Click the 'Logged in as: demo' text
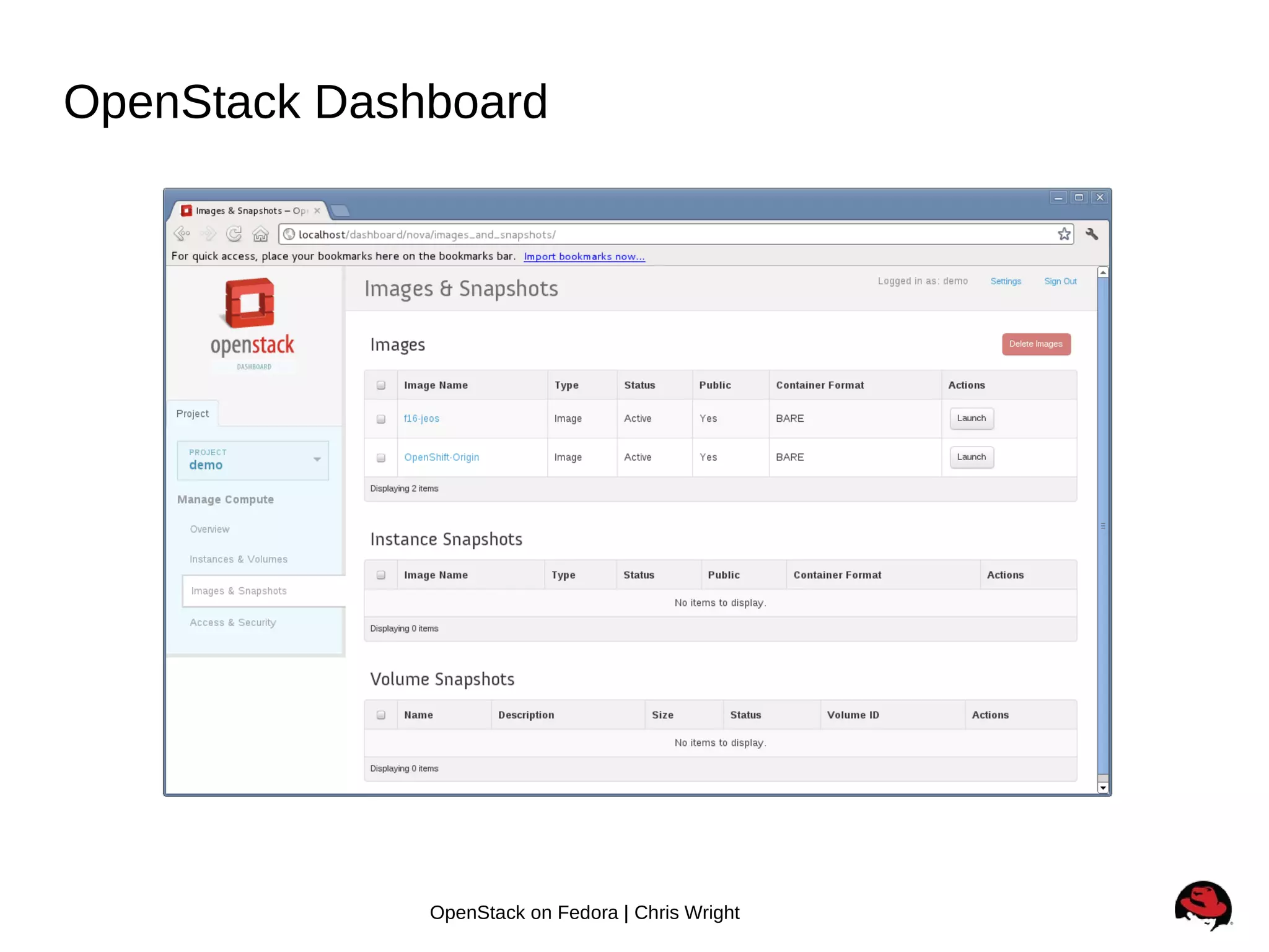The height and width of the screenshot is (952, 1269). tap(923, 281)
